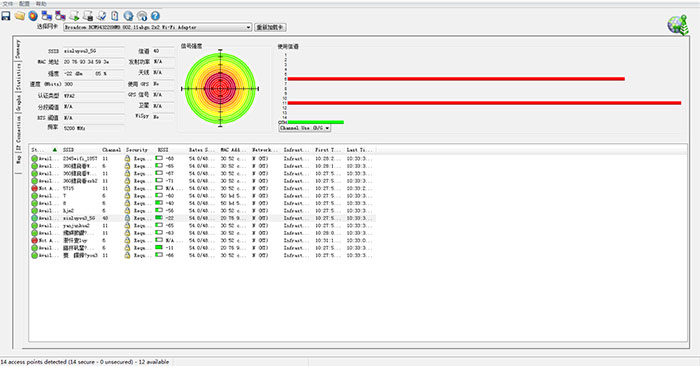Click the document with blue checkmark icon
Viewport: 700px width, 366px height.
[102, 16]
